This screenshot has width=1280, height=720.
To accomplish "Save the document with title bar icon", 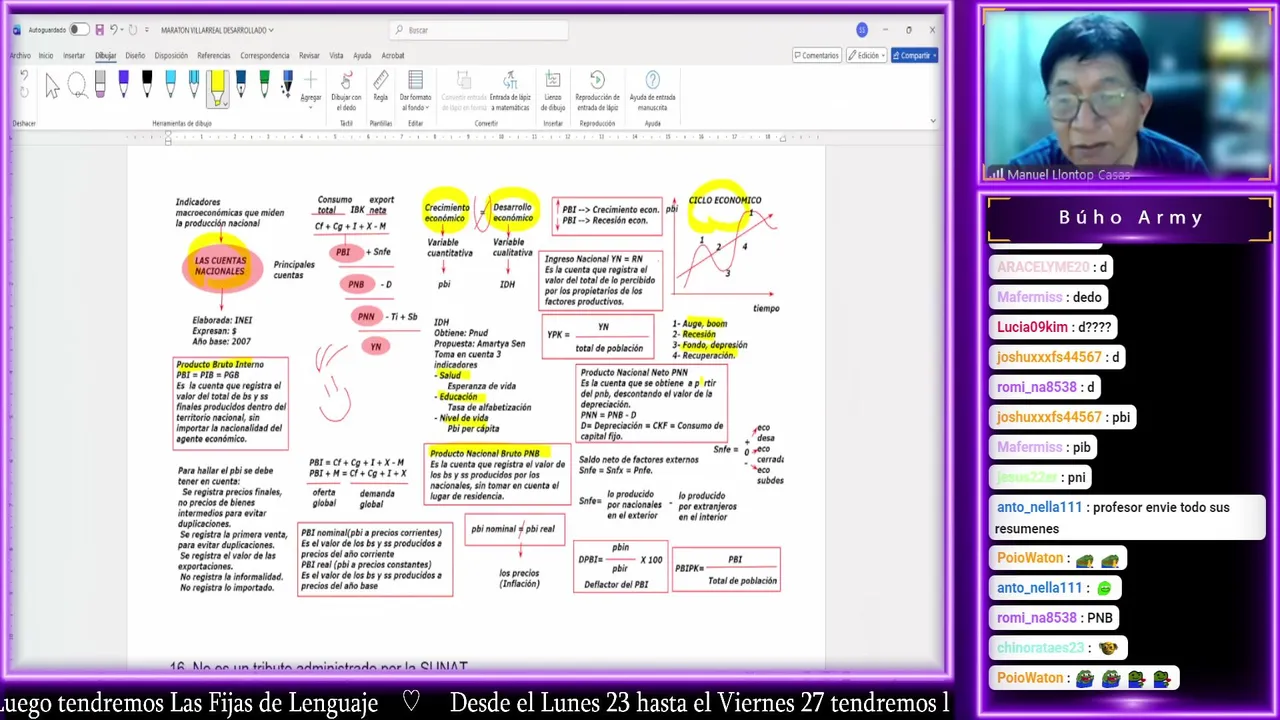I will point(99,30).
